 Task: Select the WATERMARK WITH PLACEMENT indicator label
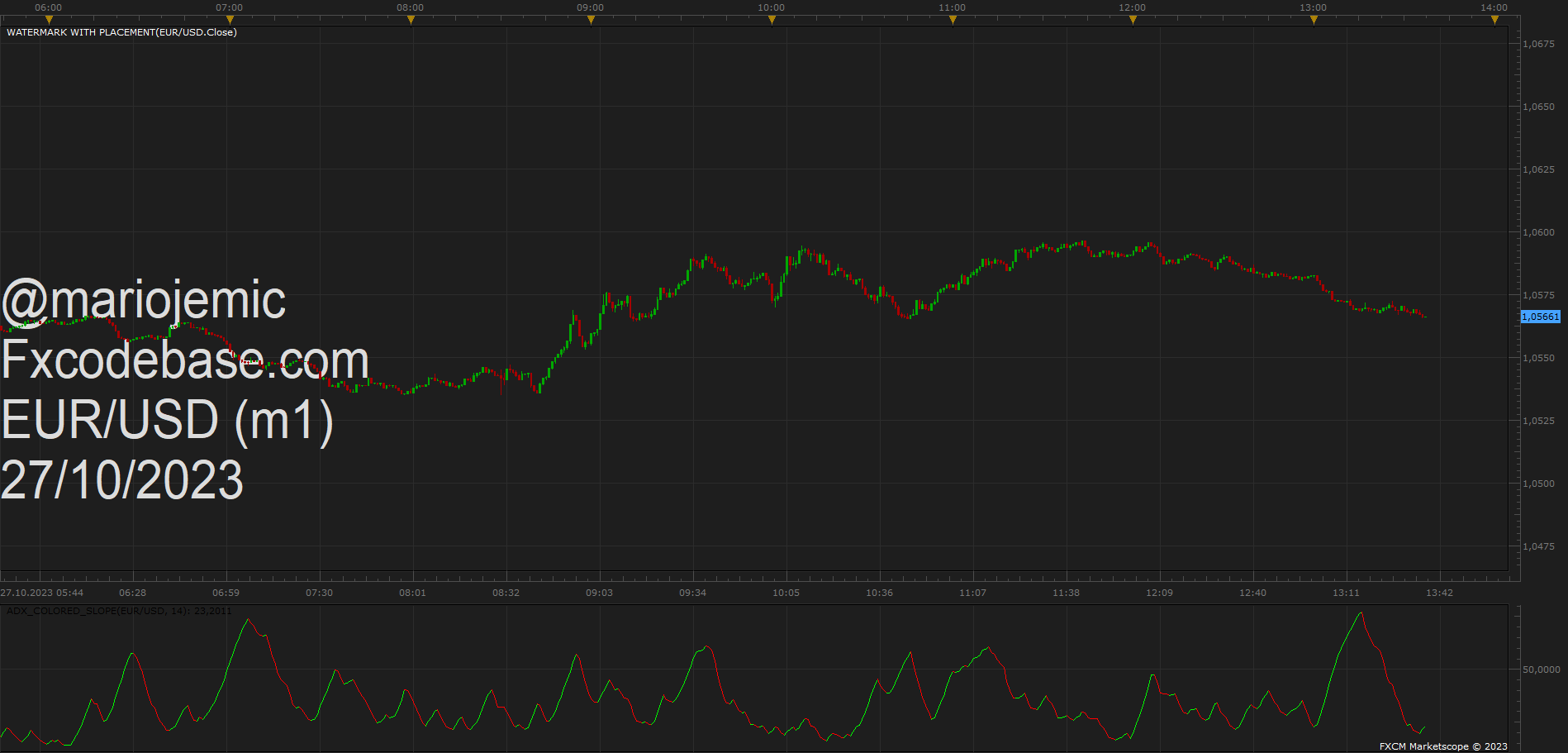(121, 32)
